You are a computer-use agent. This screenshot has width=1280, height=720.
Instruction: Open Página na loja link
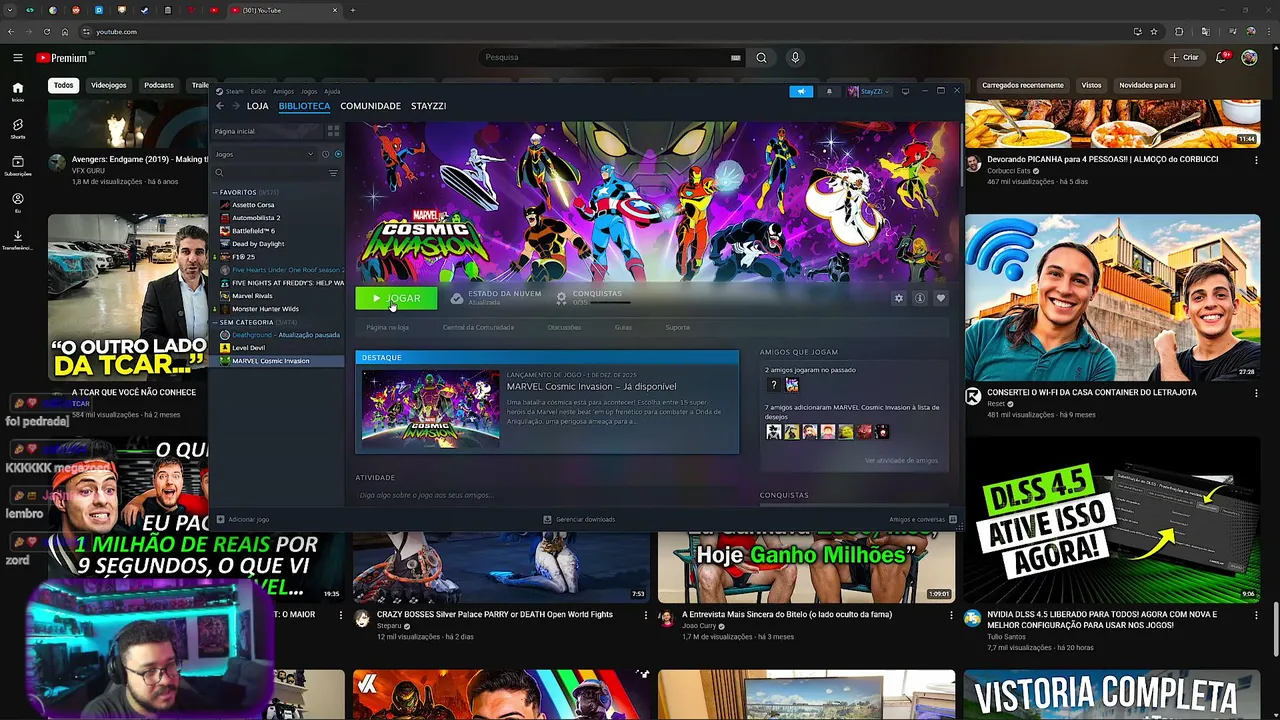387,327
